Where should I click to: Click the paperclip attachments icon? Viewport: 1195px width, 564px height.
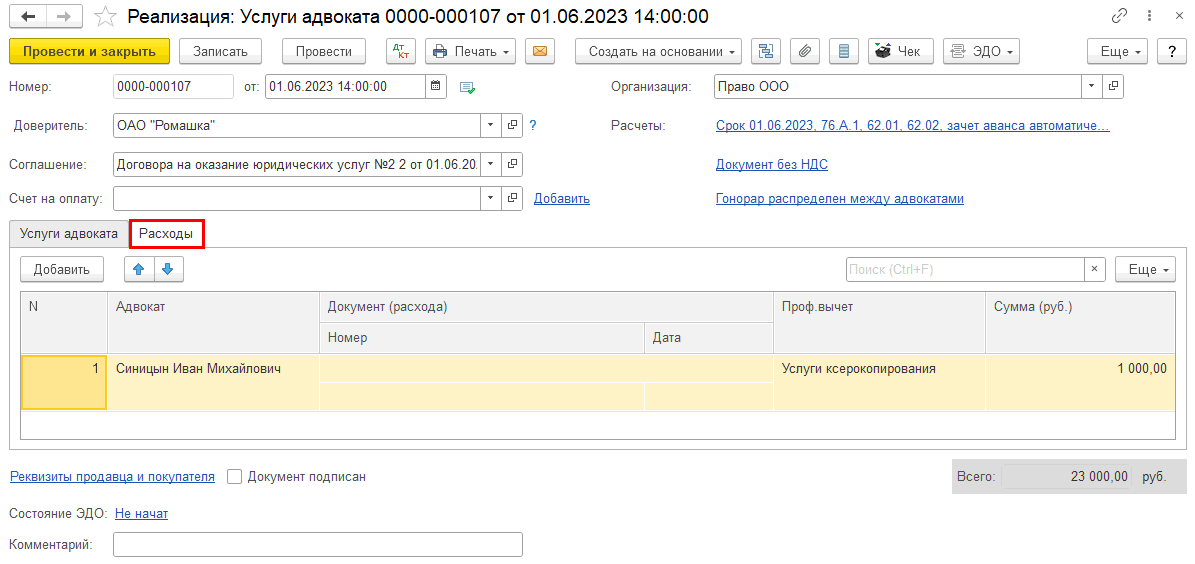(x=805, y=51)
